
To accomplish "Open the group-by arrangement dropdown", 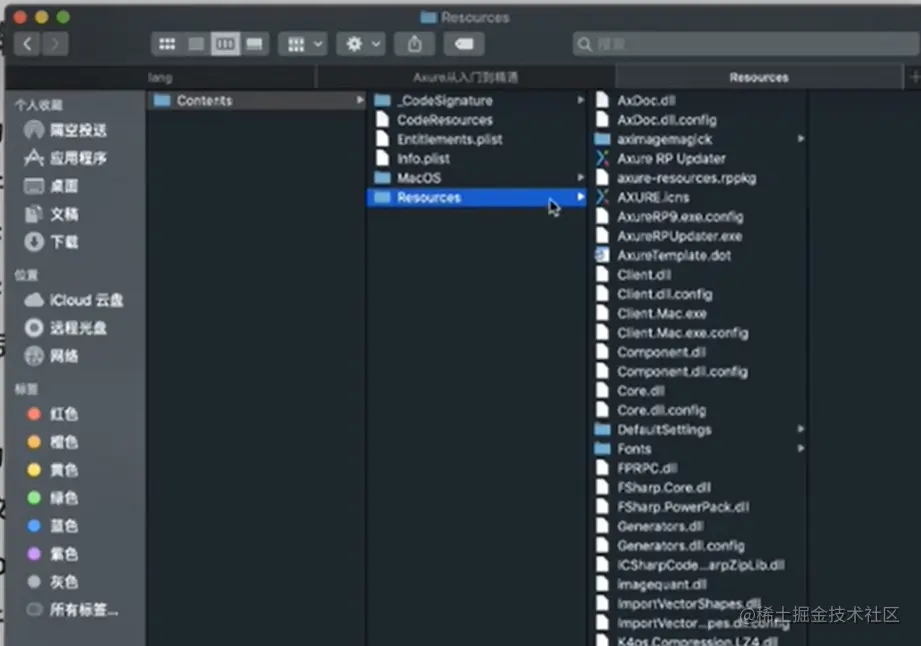I will click(303, 44).
